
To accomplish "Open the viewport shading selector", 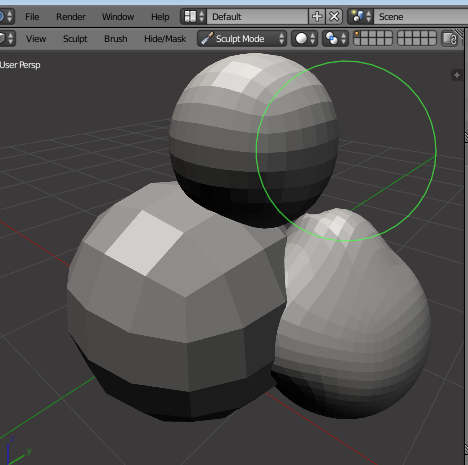I will click(304, 39).
